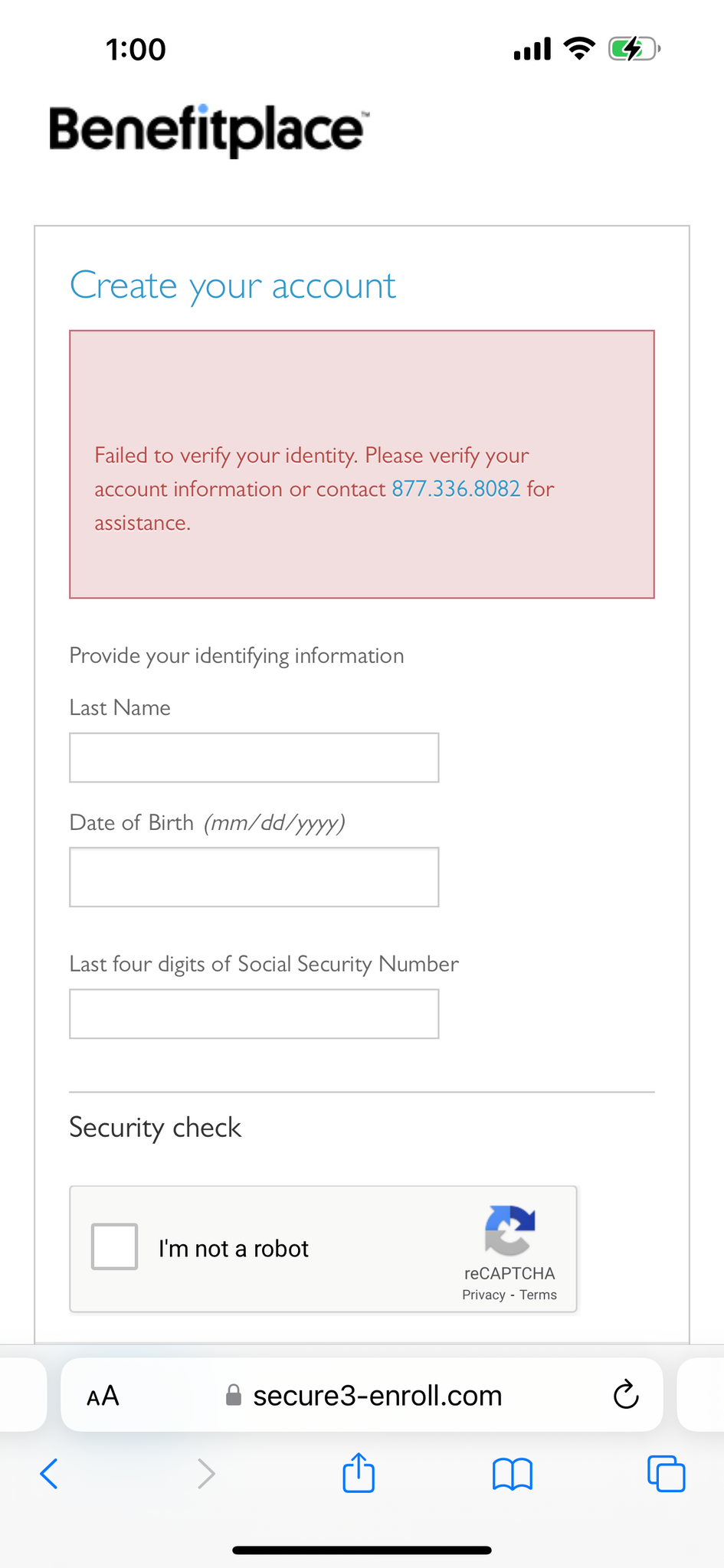Screen dimensions: 724x1568
Task: Select the Social Security last four digits field
Action: 254,1014
